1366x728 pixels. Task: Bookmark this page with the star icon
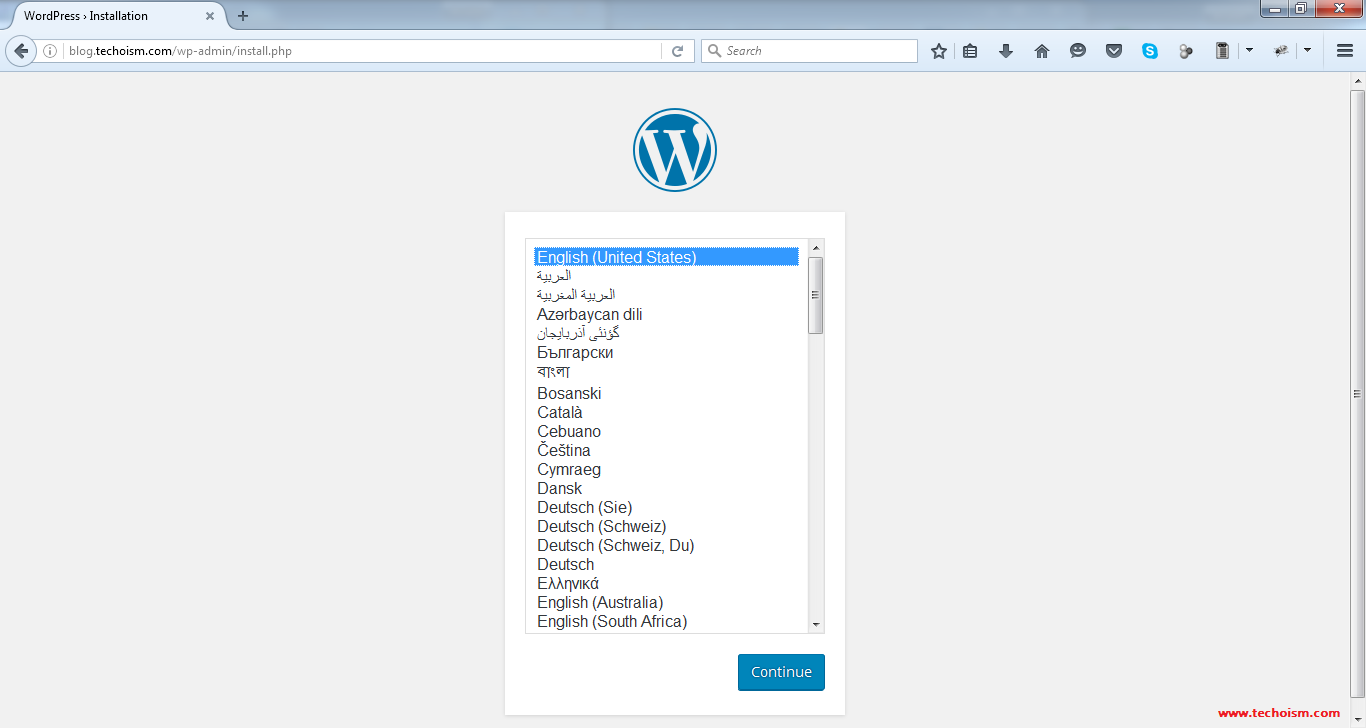pos(938,51)
